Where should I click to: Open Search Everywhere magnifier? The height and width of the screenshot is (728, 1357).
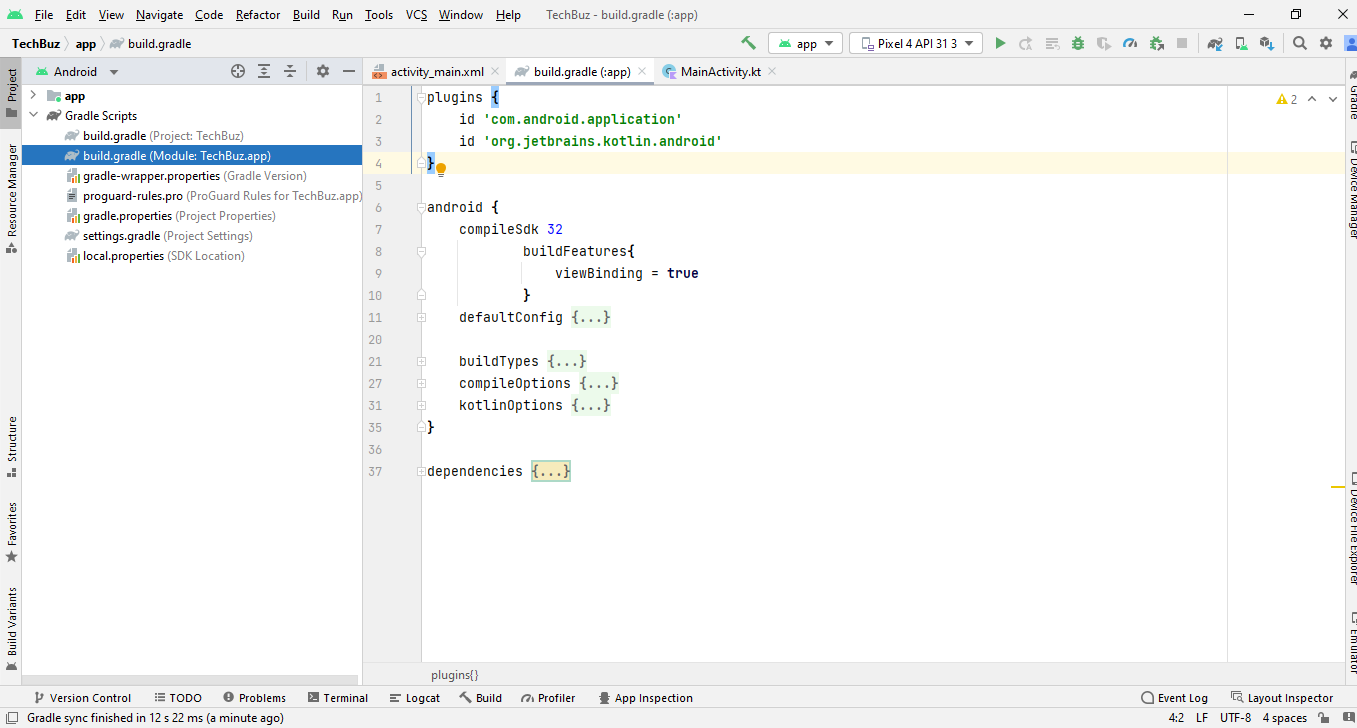1300,43
